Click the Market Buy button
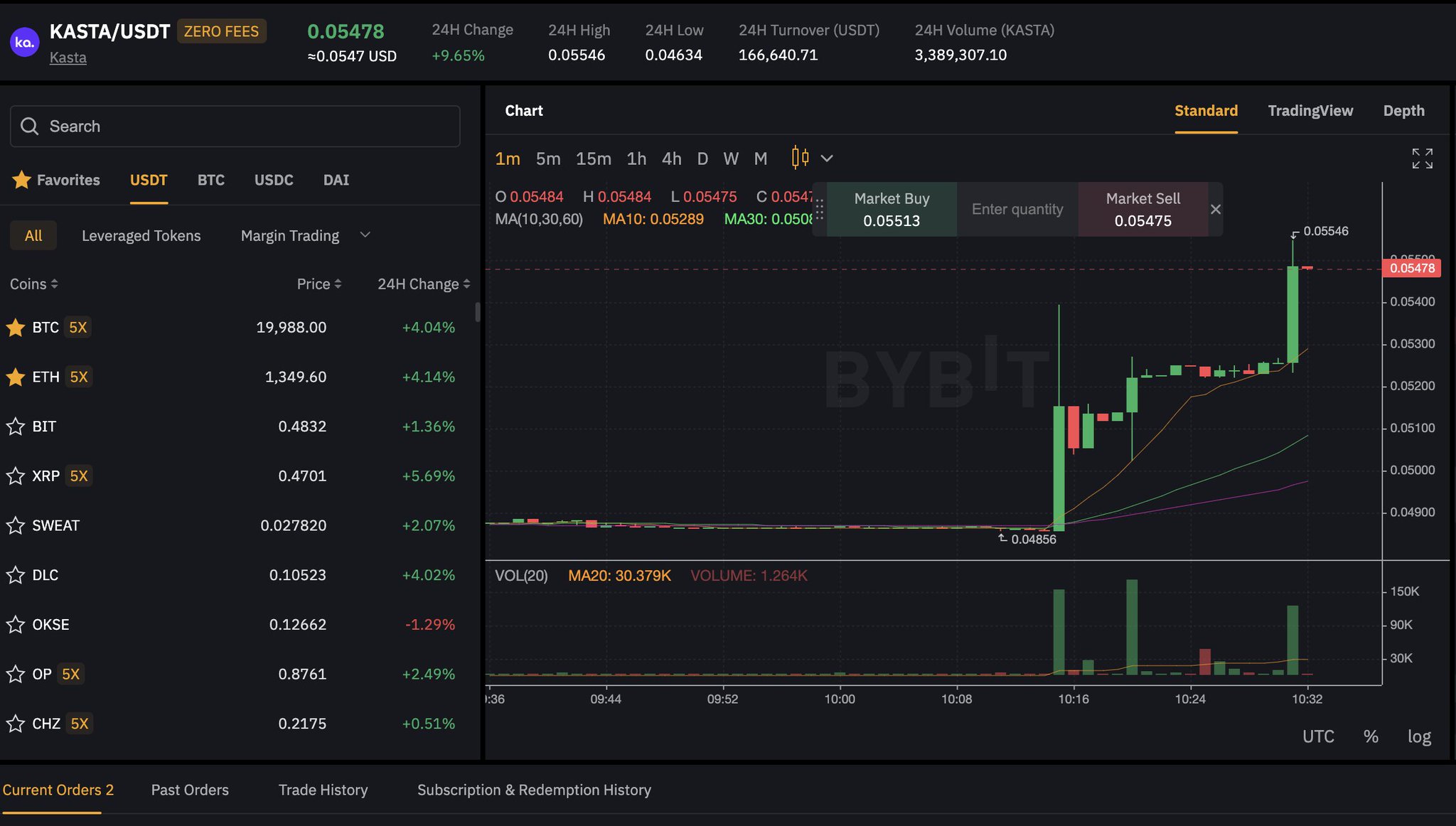Image resolution: width=1456 pixels, height=826 pixels. click(x=892, y=208)
